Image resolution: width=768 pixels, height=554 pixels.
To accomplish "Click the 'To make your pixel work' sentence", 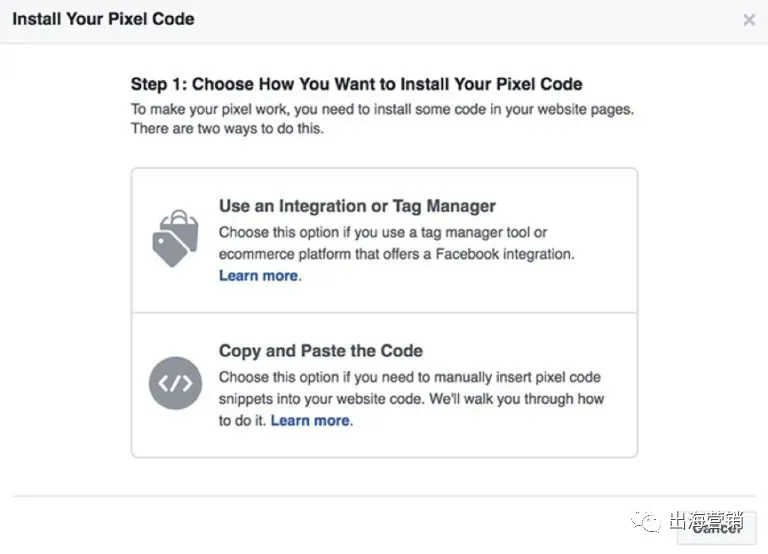I will (382, 108).
